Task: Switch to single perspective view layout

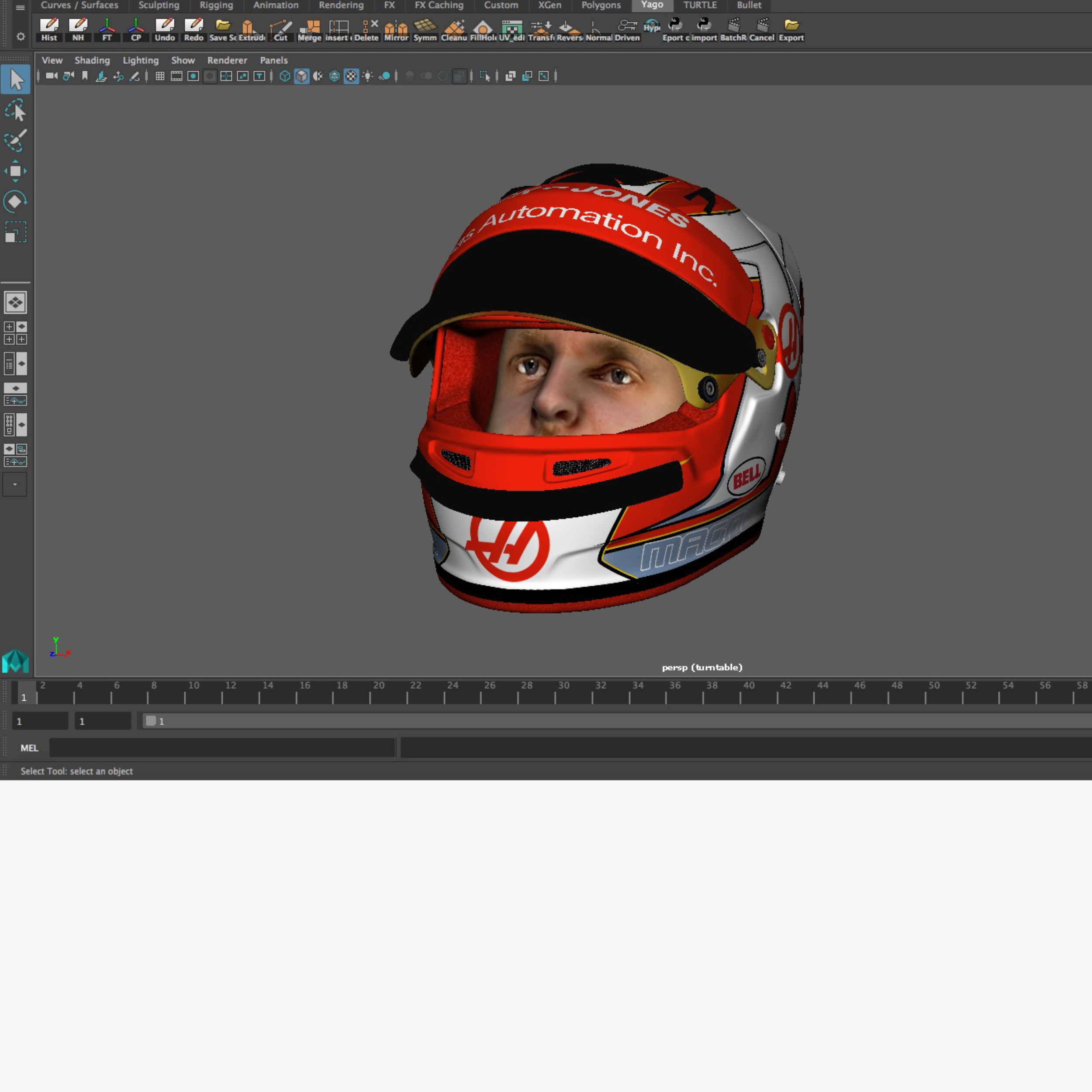Action: point(15,302)
